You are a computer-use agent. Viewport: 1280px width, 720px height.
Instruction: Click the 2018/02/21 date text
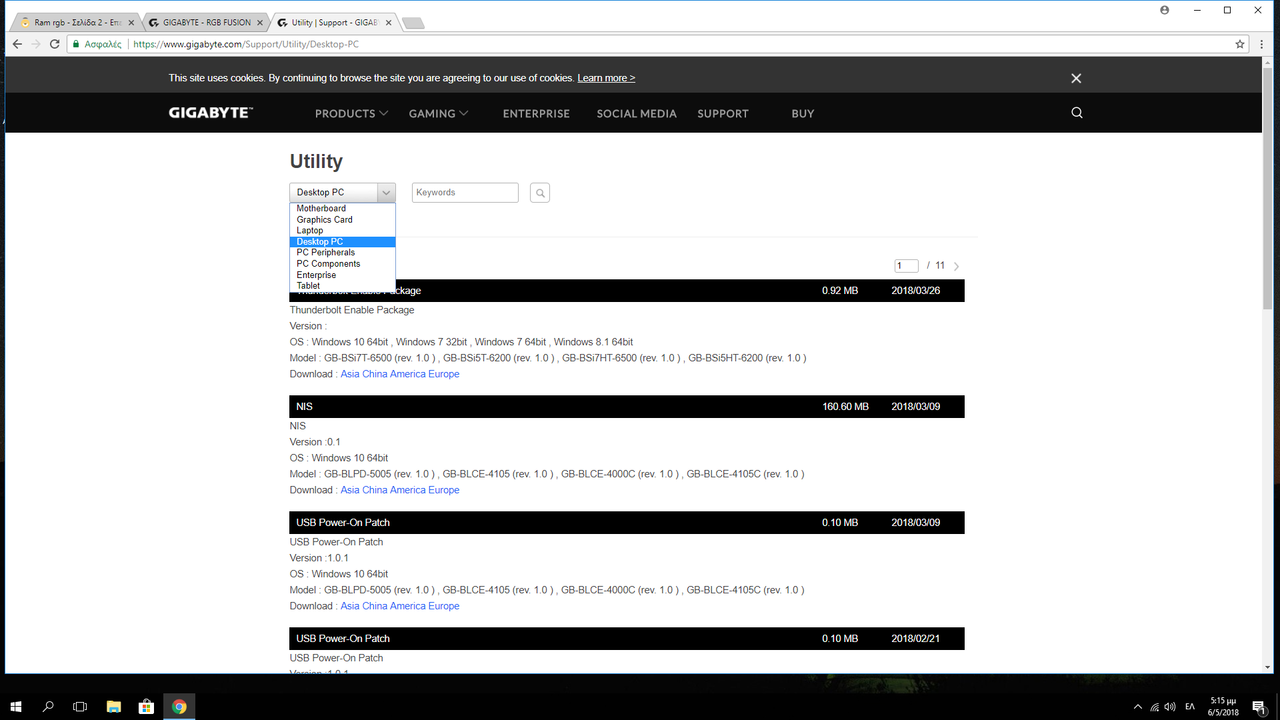pyautogui.click(x=916, y=639)
